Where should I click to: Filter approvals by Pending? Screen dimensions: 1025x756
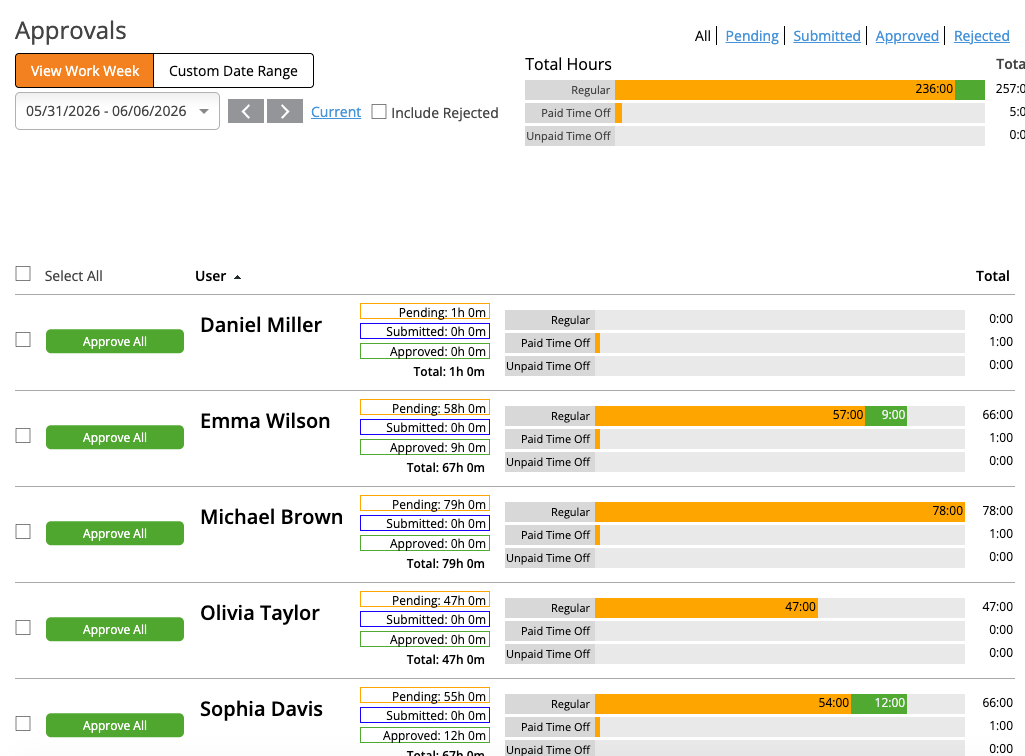[x=752, y=36]
